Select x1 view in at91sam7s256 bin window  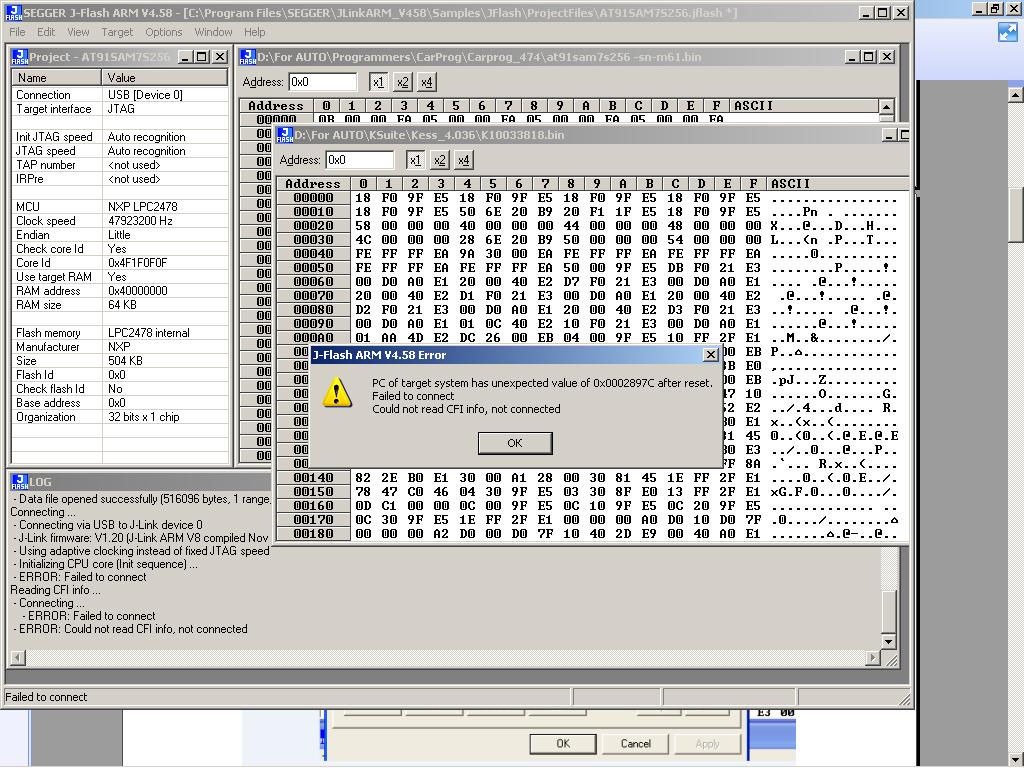pos(378,82)
